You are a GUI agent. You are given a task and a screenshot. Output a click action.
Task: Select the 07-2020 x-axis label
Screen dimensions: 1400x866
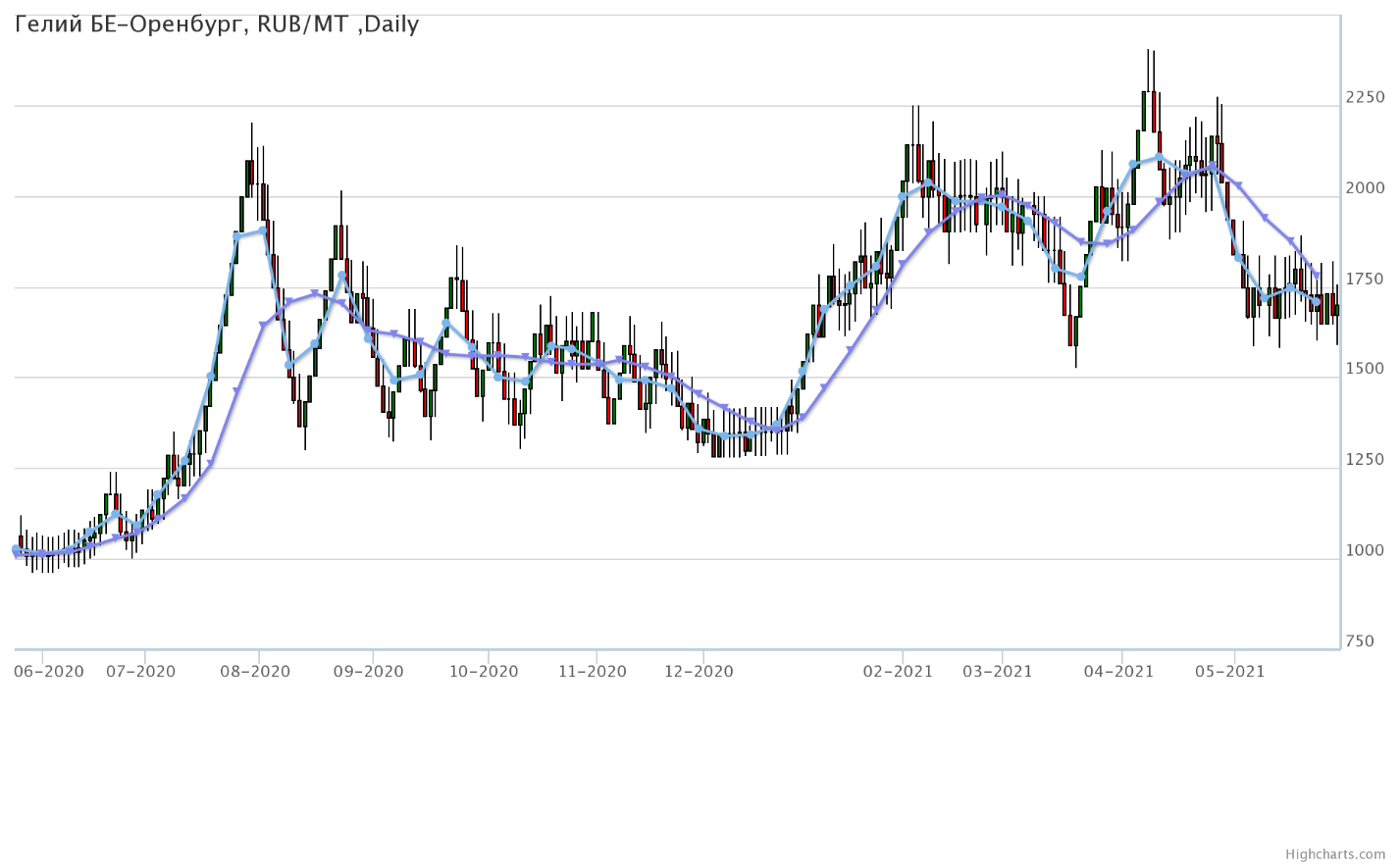click(x=141, y=672)
